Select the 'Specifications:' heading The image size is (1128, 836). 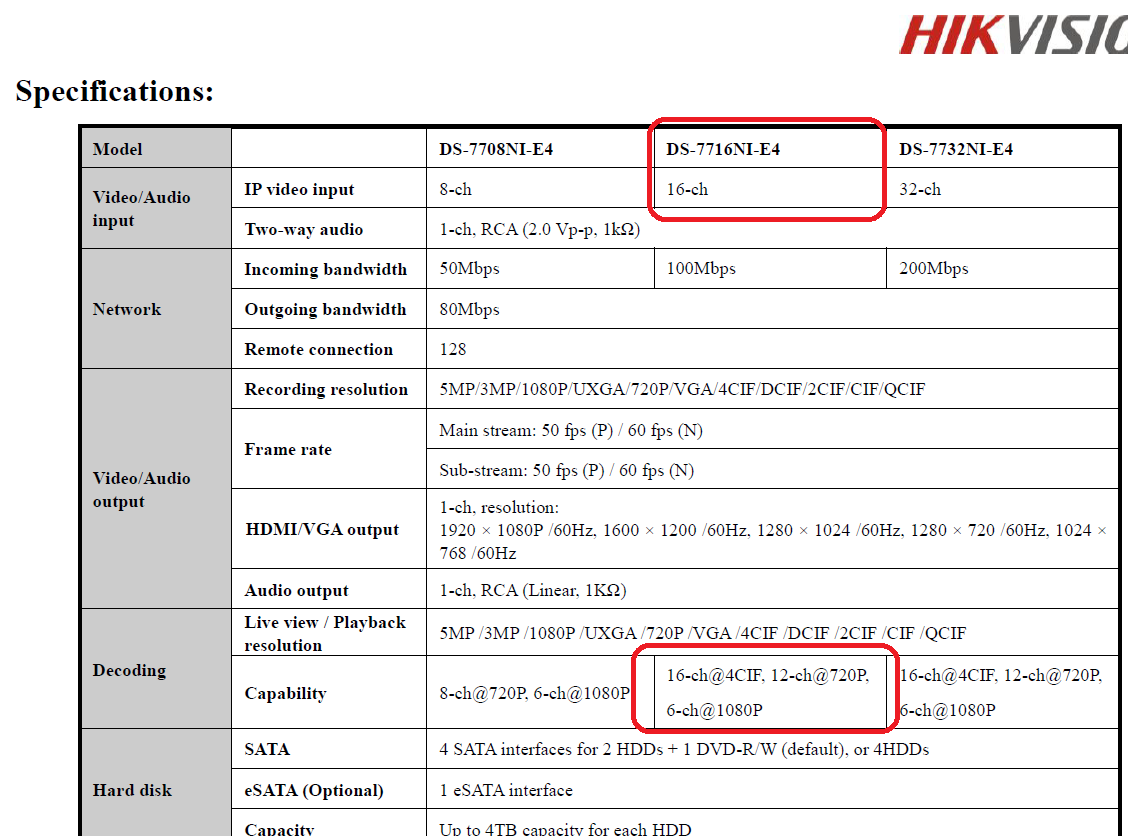[x=114, y=91]
